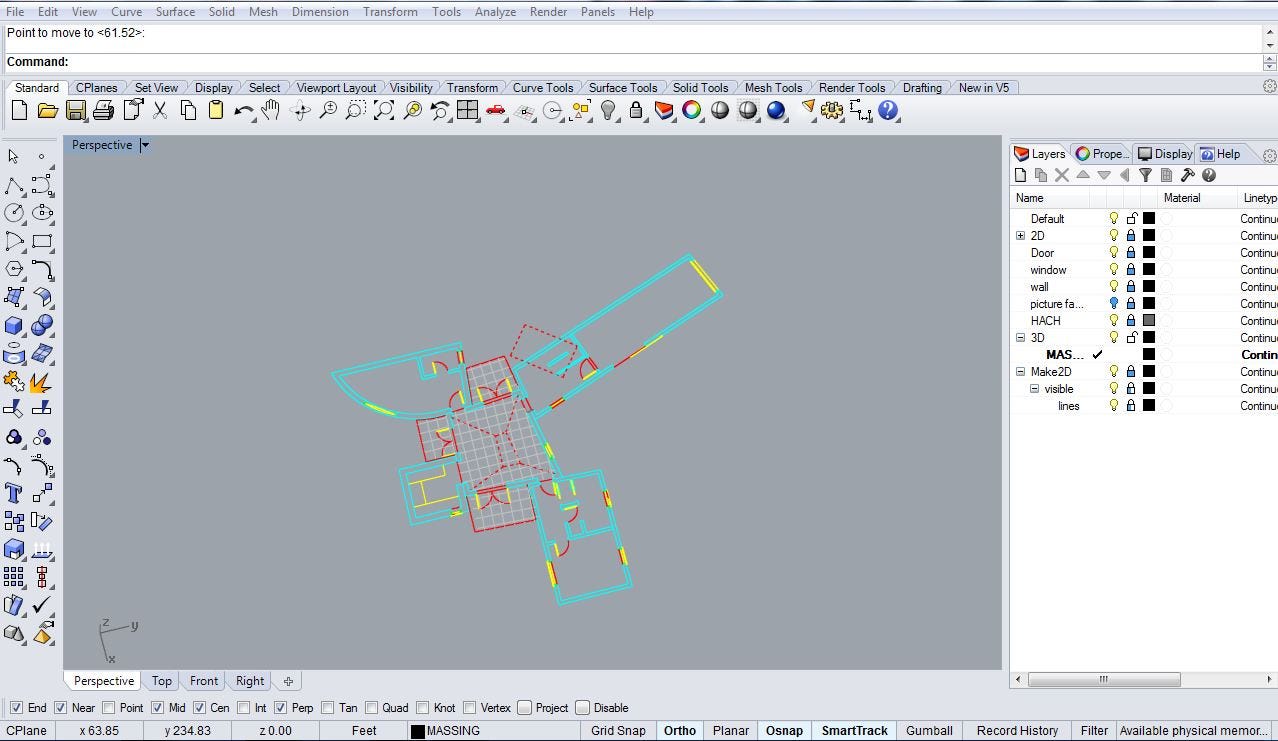Toggle the Near osnap checkbox
The height and width of the screenshot is (741, 1278).
pyautogui.click(x=61, y=708)
